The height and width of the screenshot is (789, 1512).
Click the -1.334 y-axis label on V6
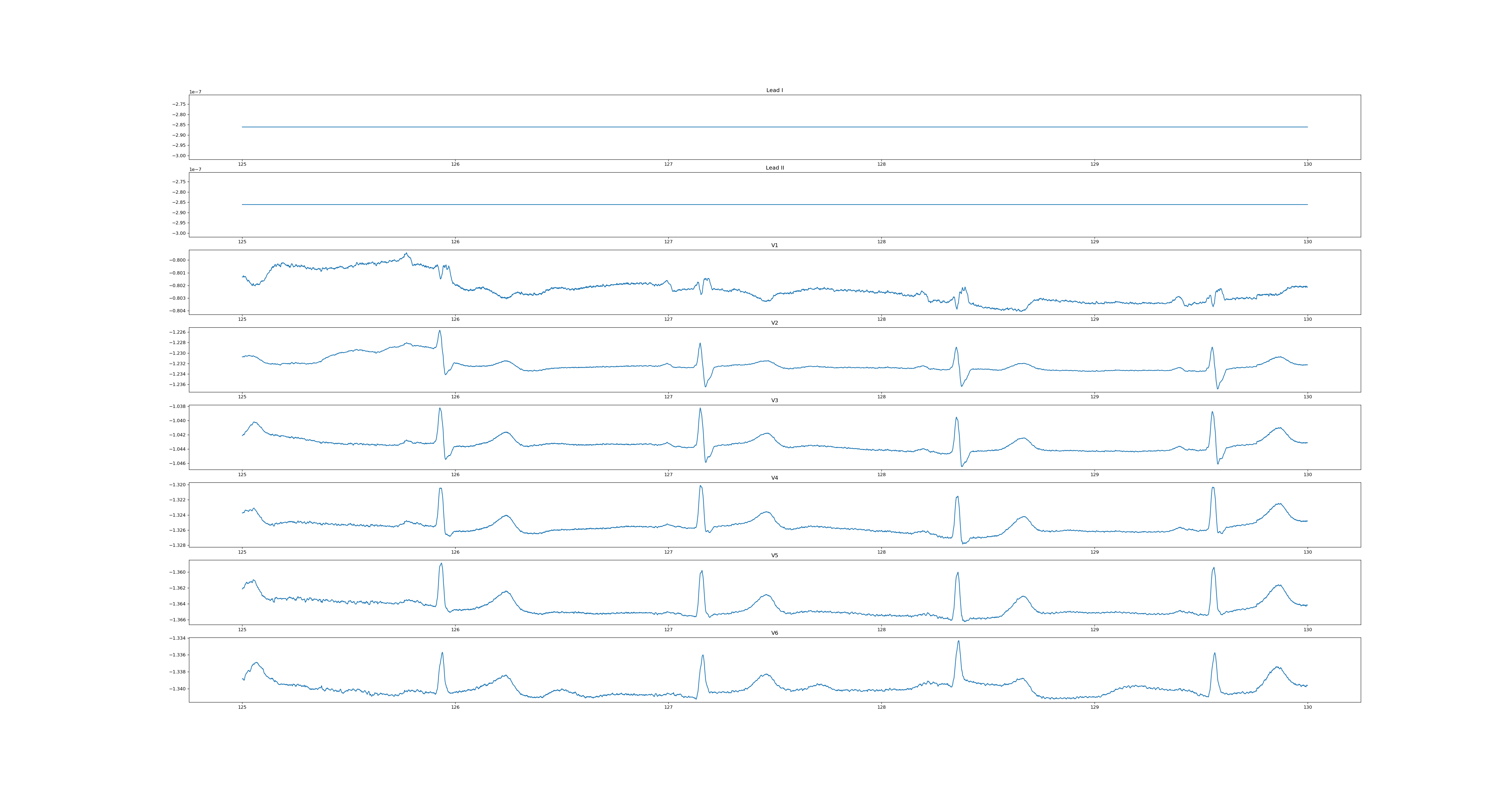177,638
